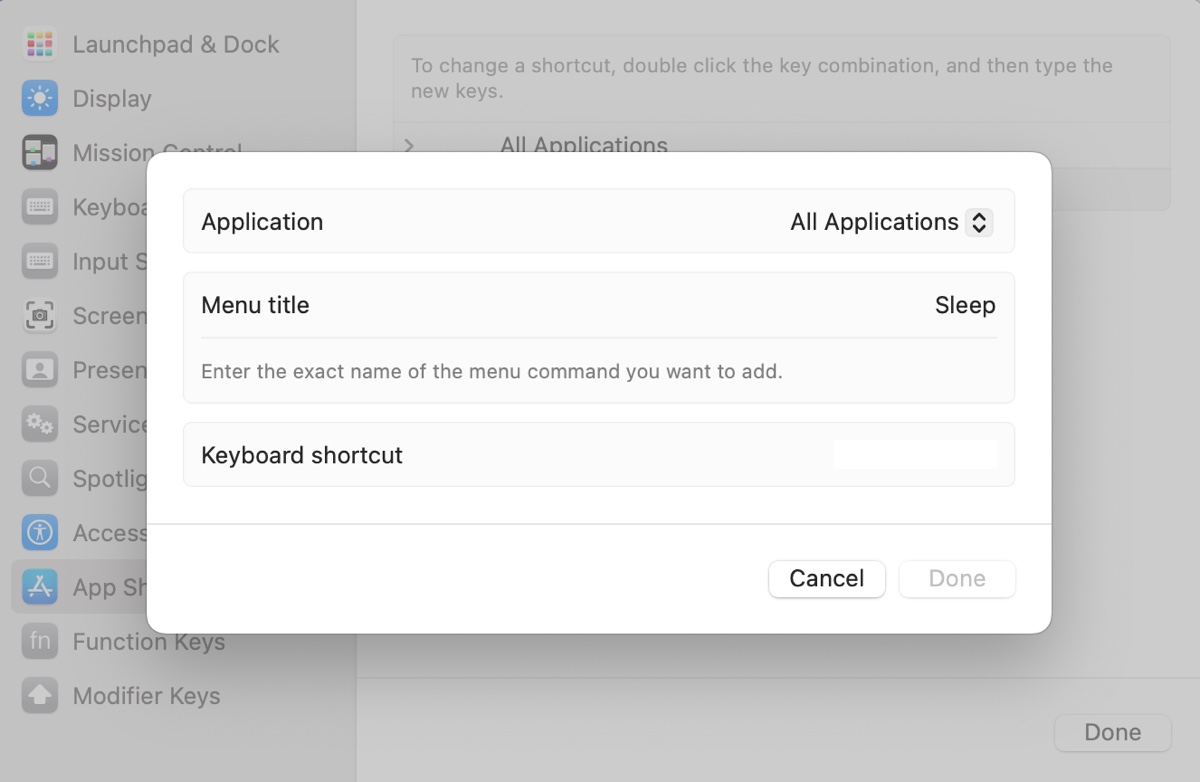This screenshot has width=1200, height=782.
Task: Click the Services gears icon
Action: click(x=40, y=424)
